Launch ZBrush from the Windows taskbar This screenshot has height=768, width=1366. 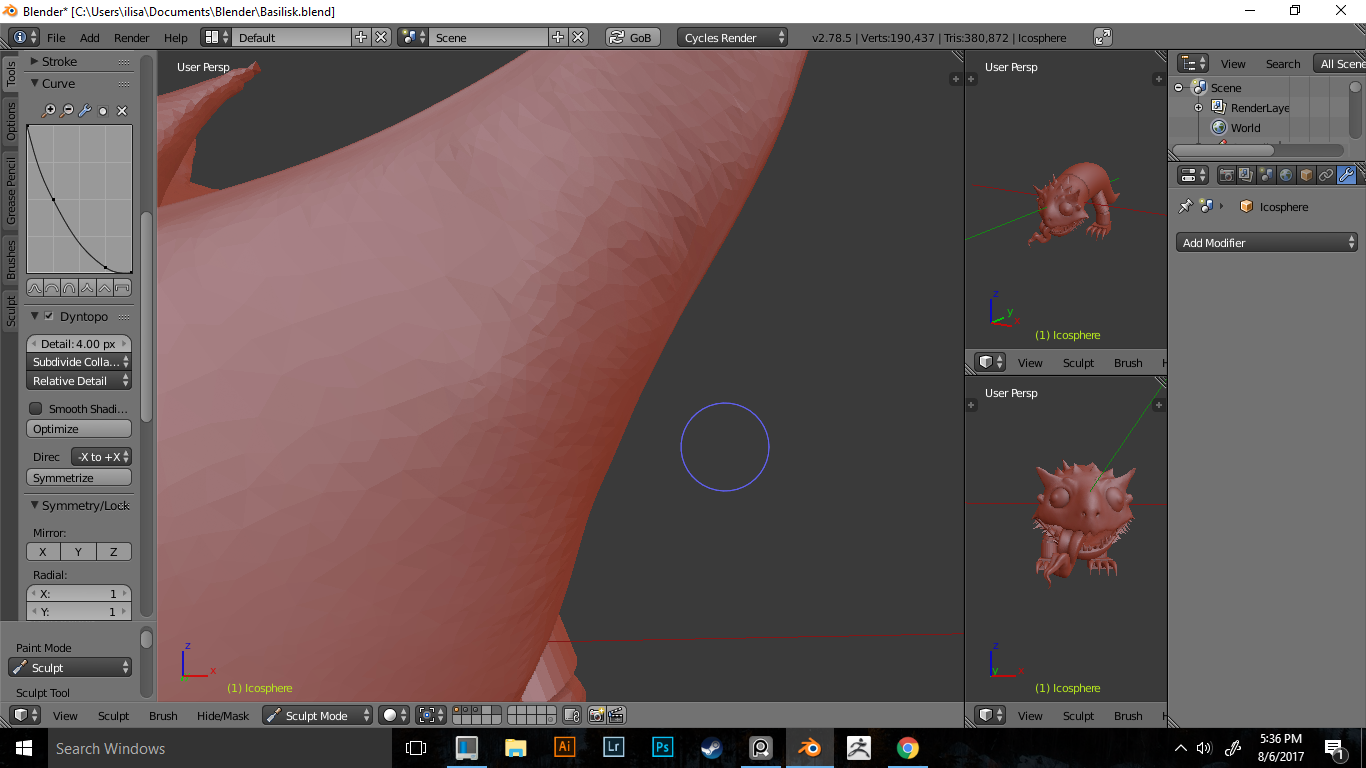[x=858, y=747]
